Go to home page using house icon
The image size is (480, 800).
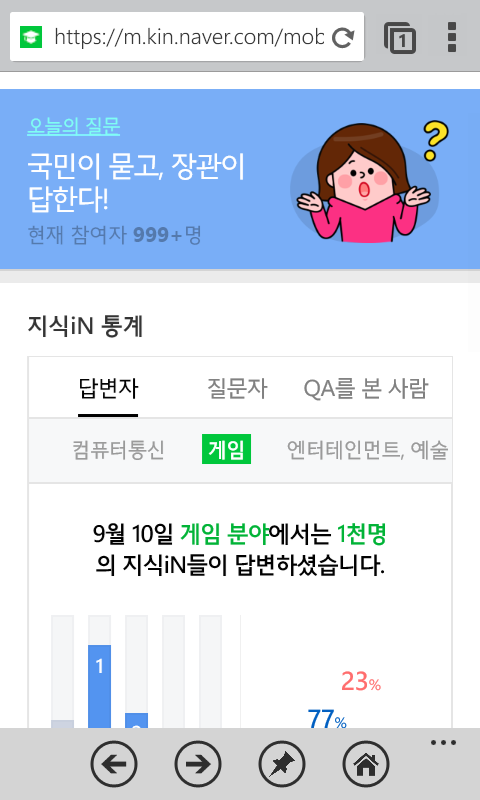(366, 764)
